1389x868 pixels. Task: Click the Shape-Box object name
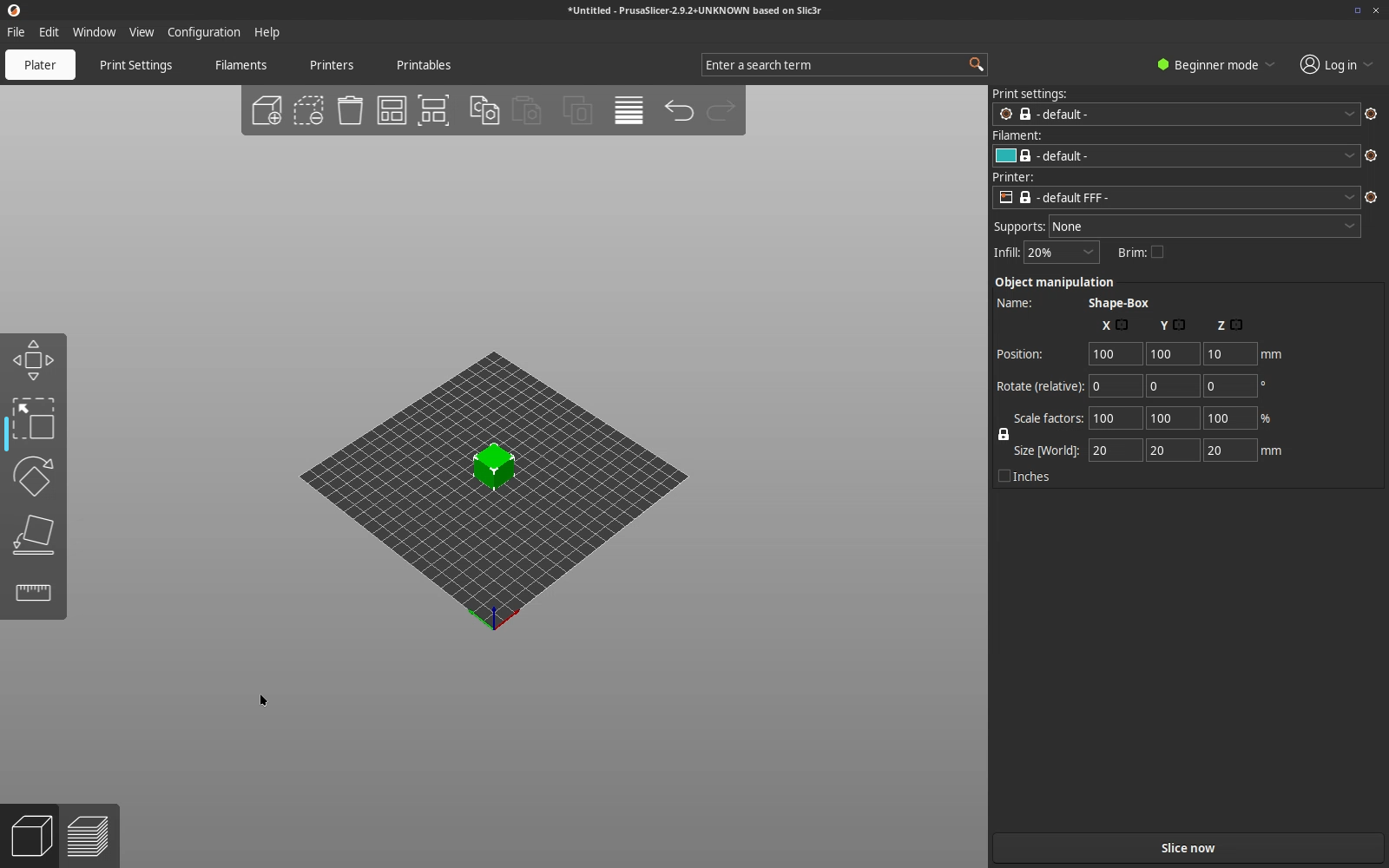click(1118, 303)
